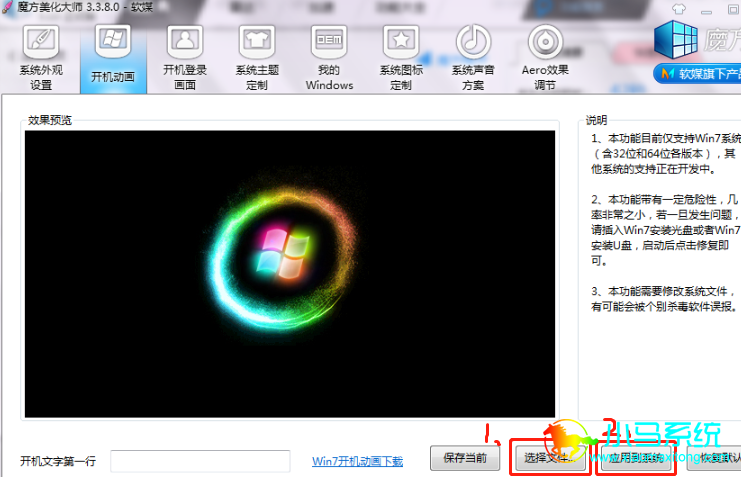Image resolution: width=741 pixels, height=477 pixels.
Task: Minimize the 魔方美化大师 window
Action: point(707,10)
